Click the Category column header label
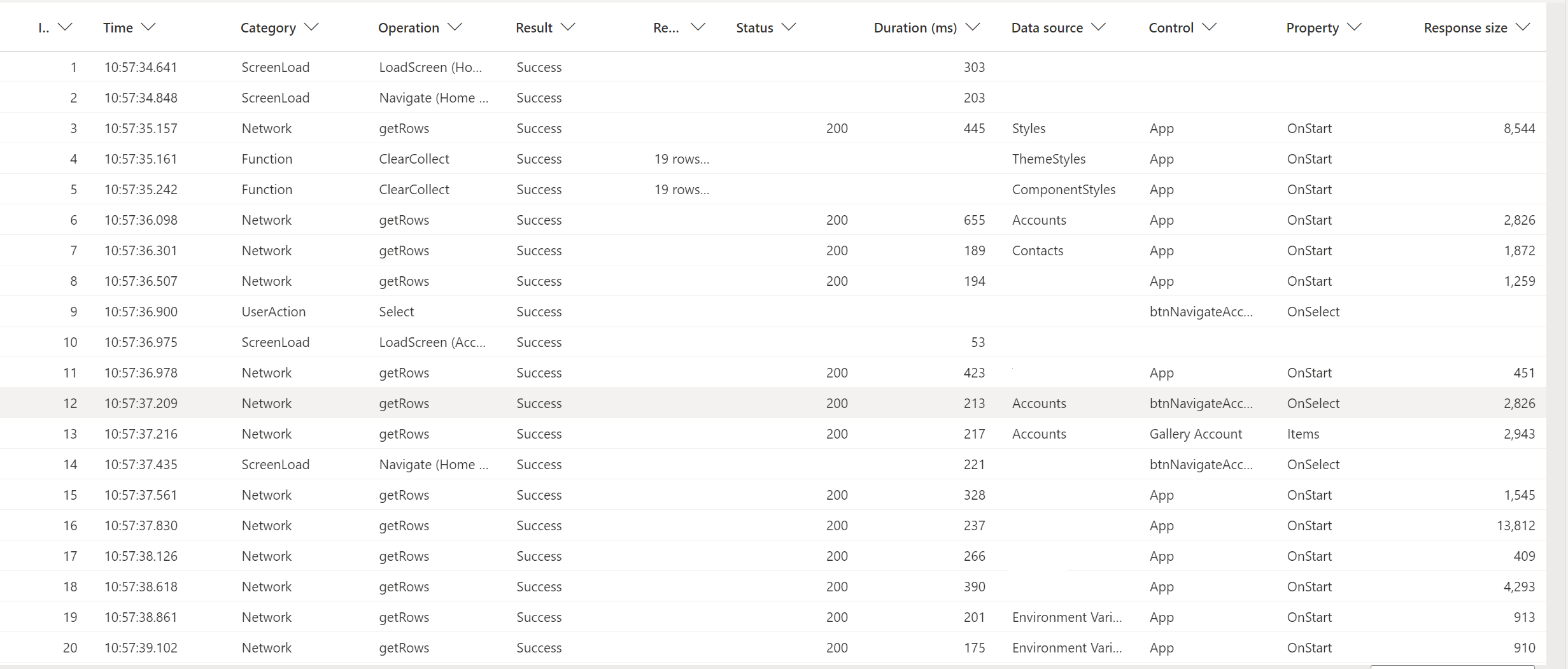 [268, 28]
